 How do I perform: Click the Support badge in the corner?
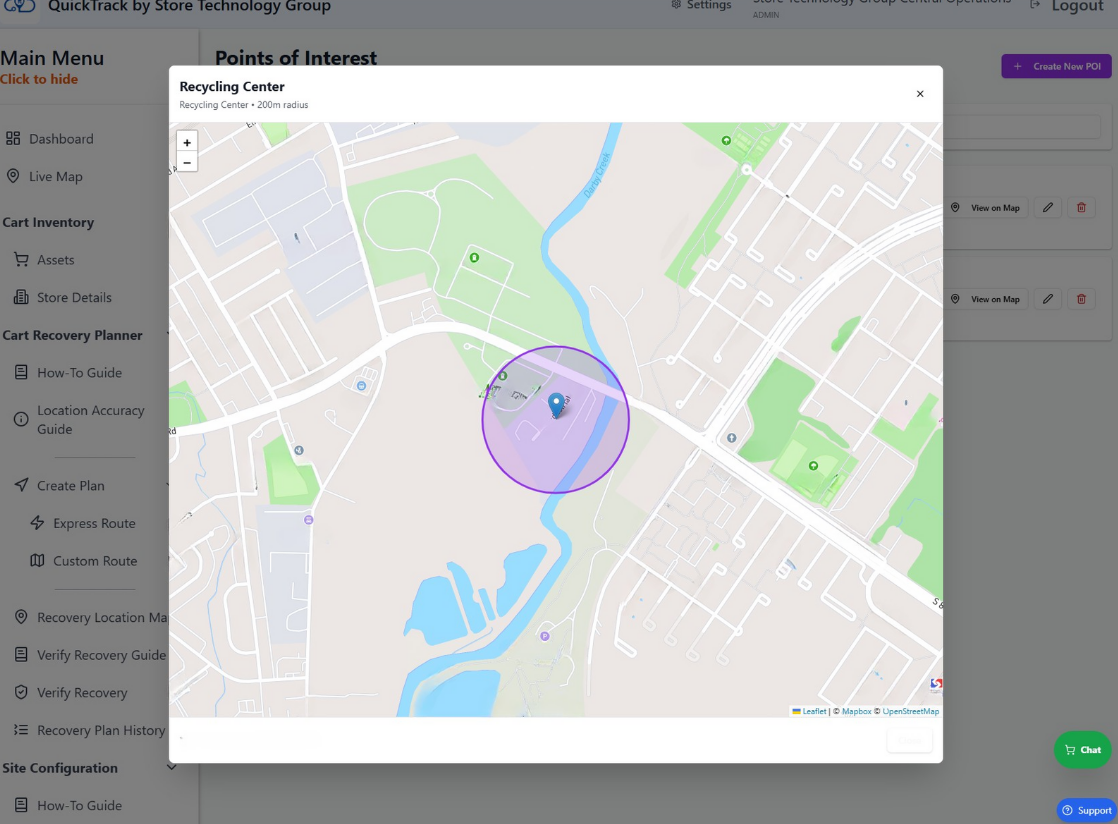[x=1086, y=810]
